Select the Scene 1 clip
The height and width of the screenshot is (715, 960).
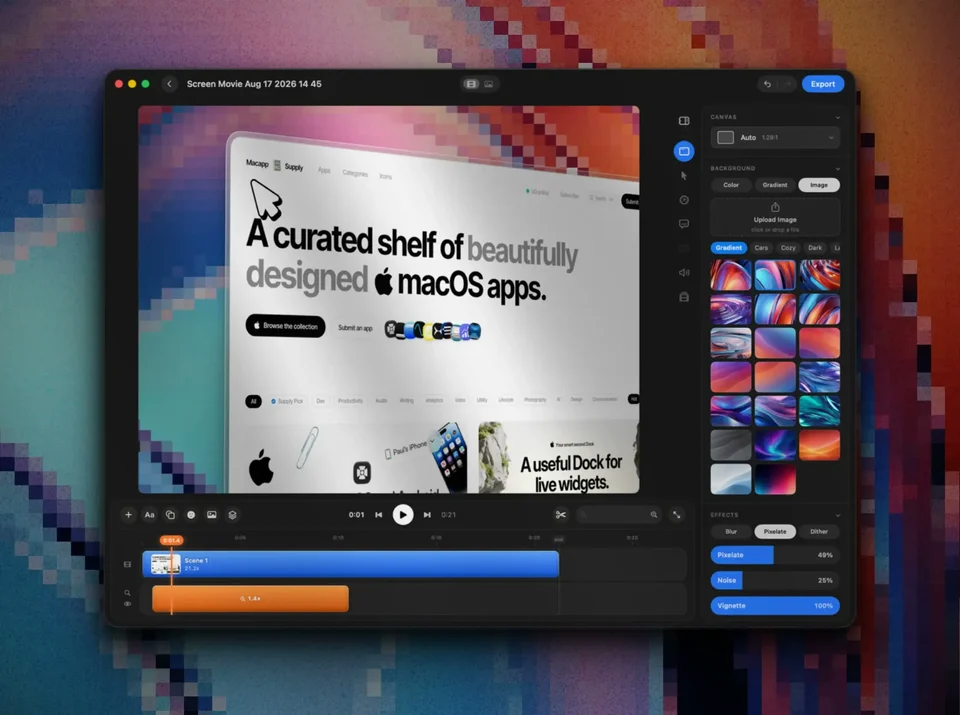tap(351, 564)
